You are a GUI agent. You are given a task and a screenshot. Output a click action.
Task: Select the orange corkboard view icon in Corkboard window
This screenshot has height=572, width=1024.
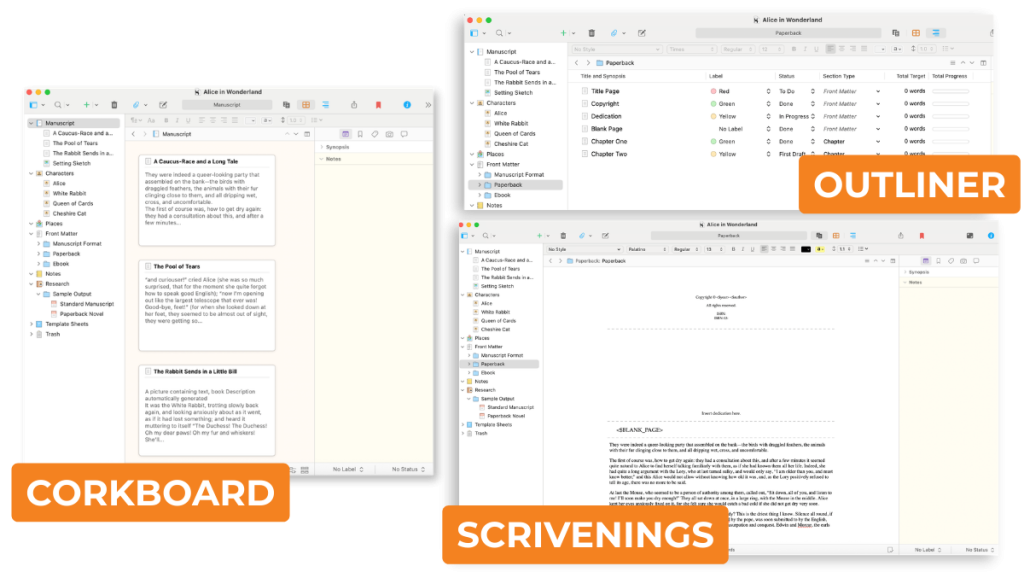point(306,104)
